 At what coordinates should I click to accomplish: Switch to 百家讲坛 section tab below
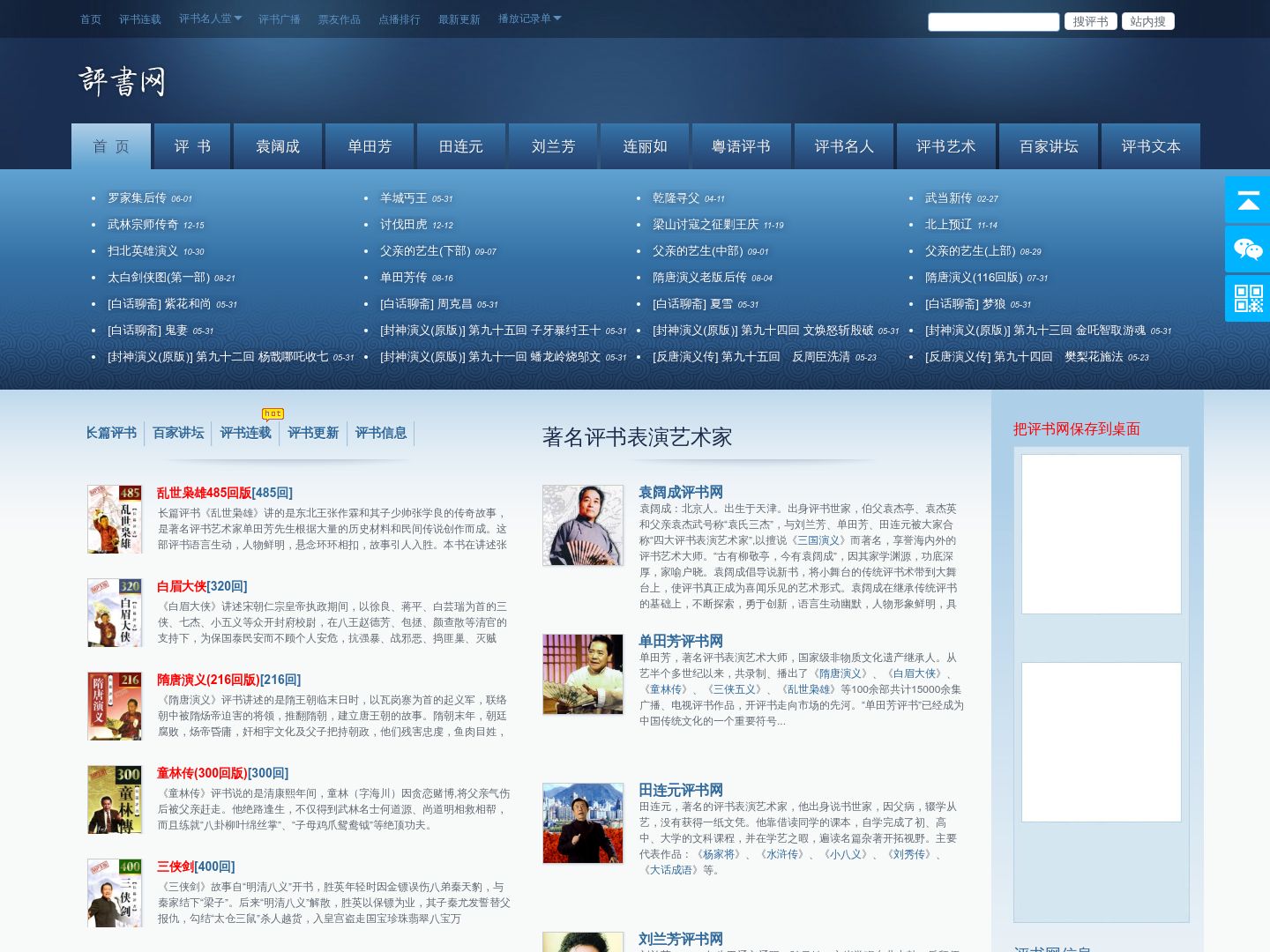[x=178, y=433]
